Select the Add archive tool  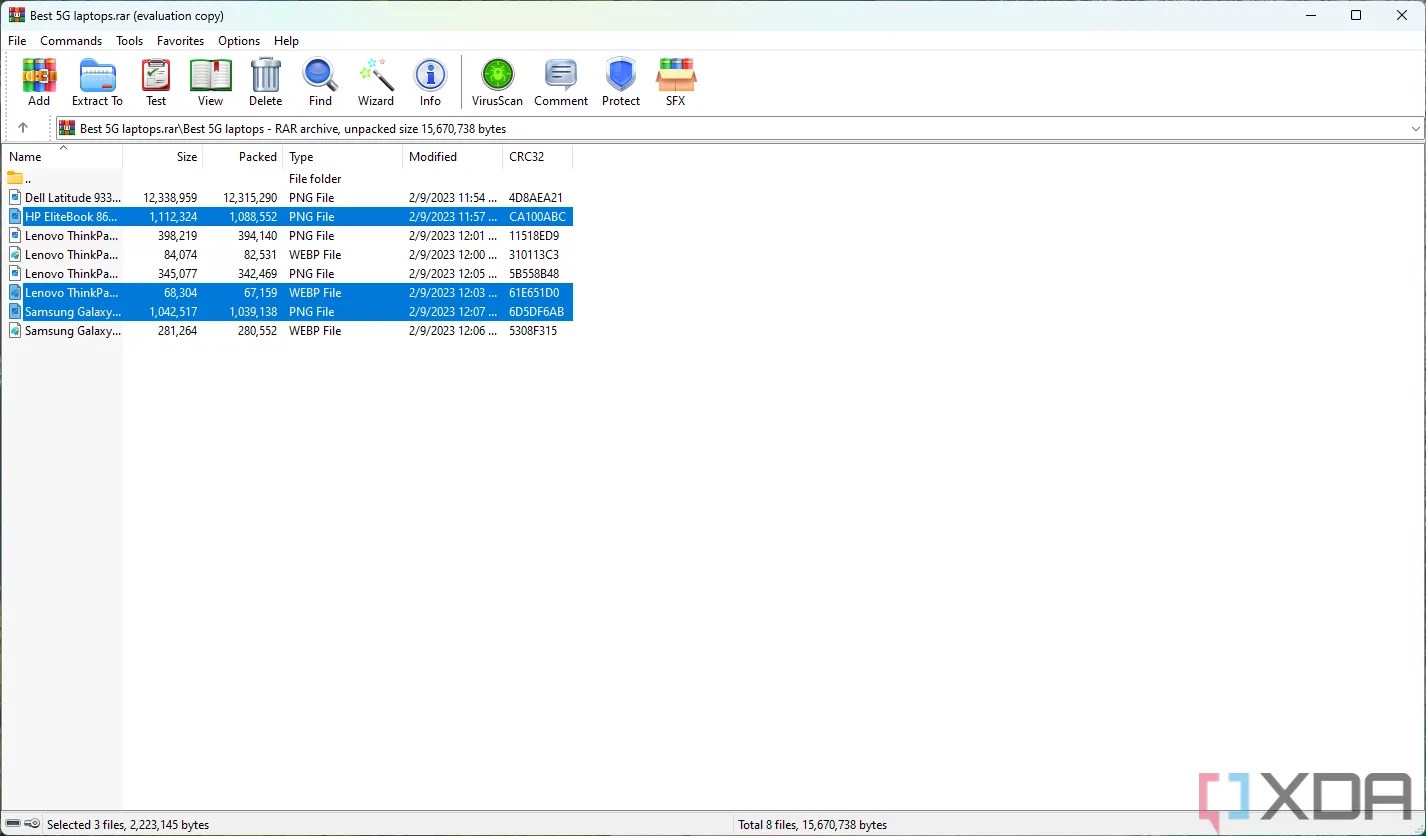click(x=39, y=81)
